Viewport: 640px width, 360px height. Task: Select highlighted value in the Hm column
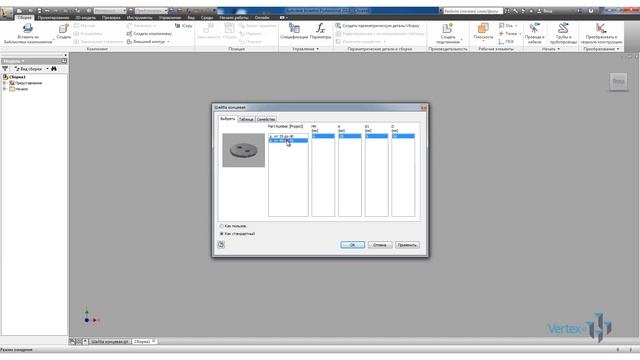pyautogui.click(x=323, y=136)
